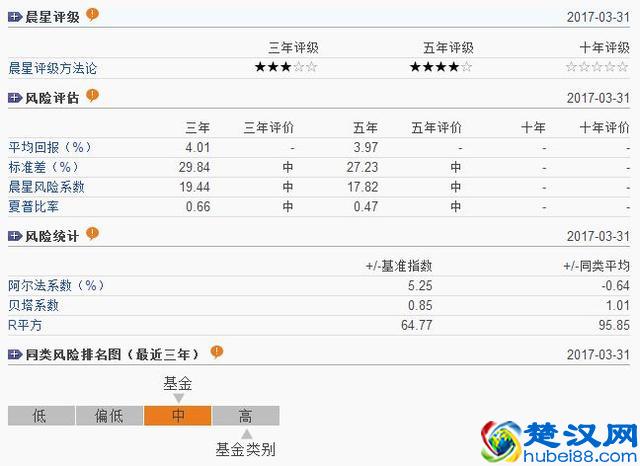
Task: Click the alpha peer average value -0.64
Action: pos(615,285)
